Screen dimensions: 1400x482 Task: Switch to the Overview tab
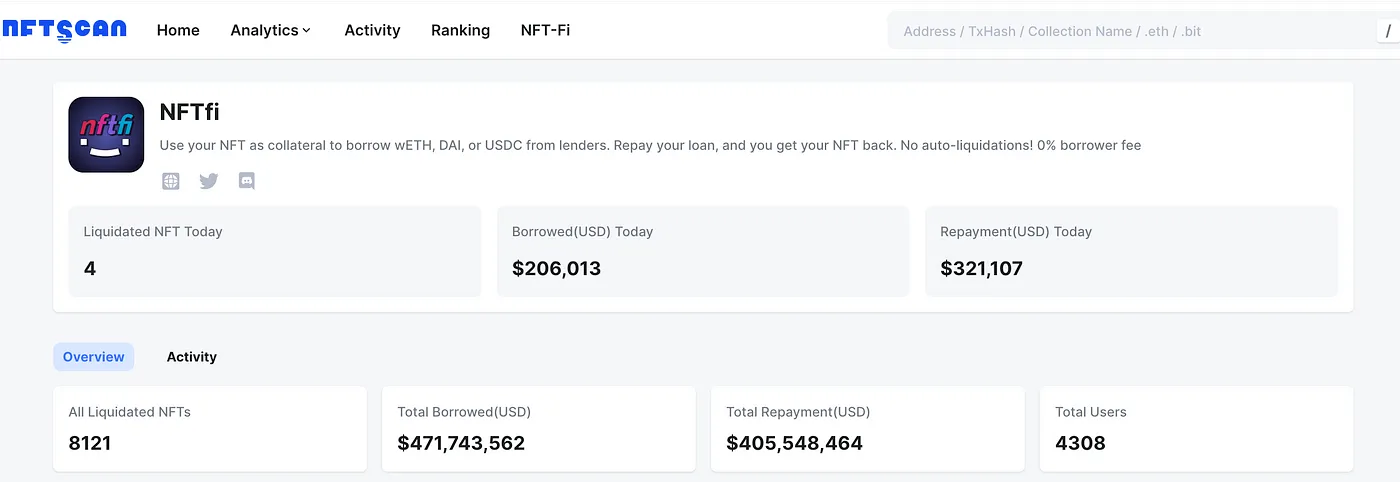(x=94, y=357)
